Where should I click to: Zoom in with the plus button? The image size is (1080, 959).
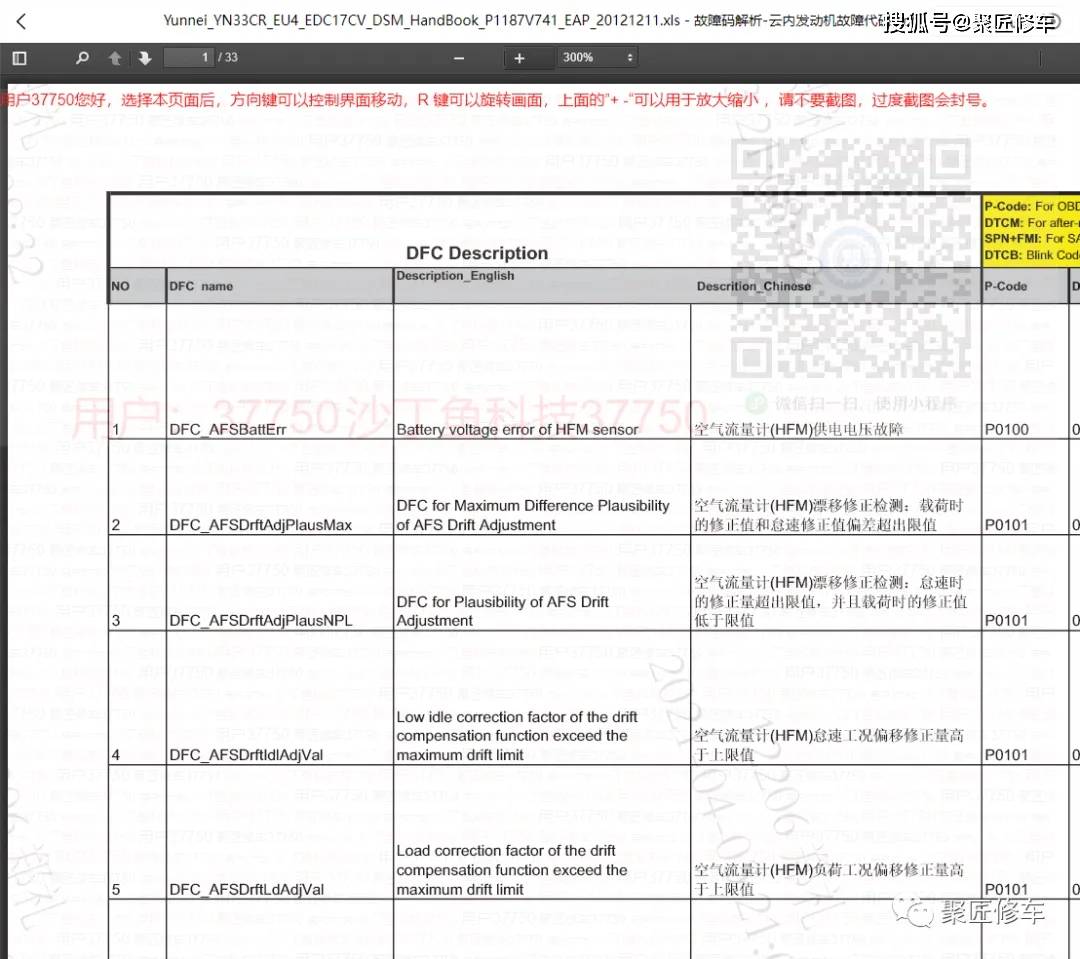[519, 58]
